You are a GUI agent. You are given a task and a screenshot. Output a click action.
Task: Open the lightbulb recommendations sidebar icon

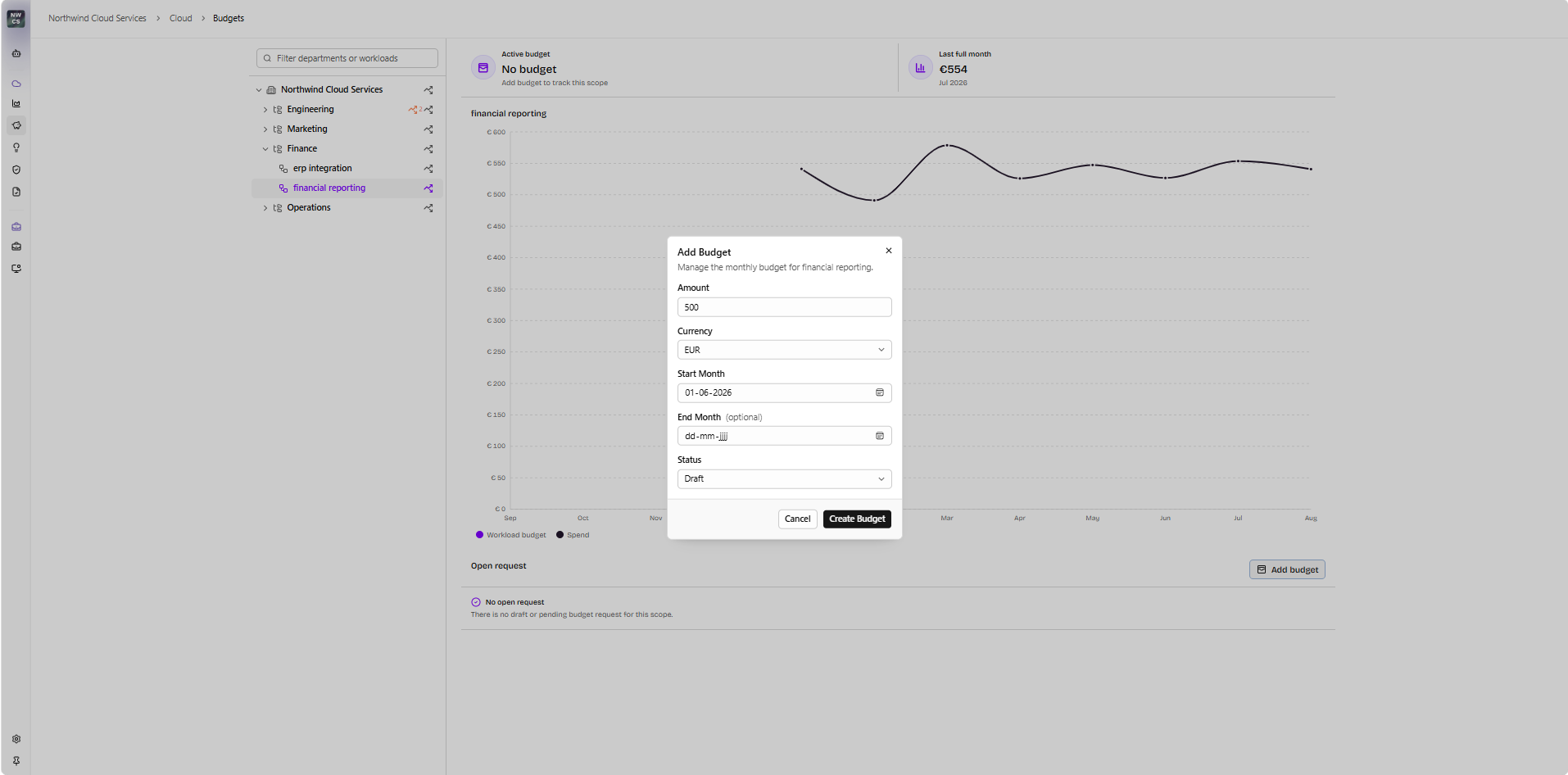coord(16,147)
